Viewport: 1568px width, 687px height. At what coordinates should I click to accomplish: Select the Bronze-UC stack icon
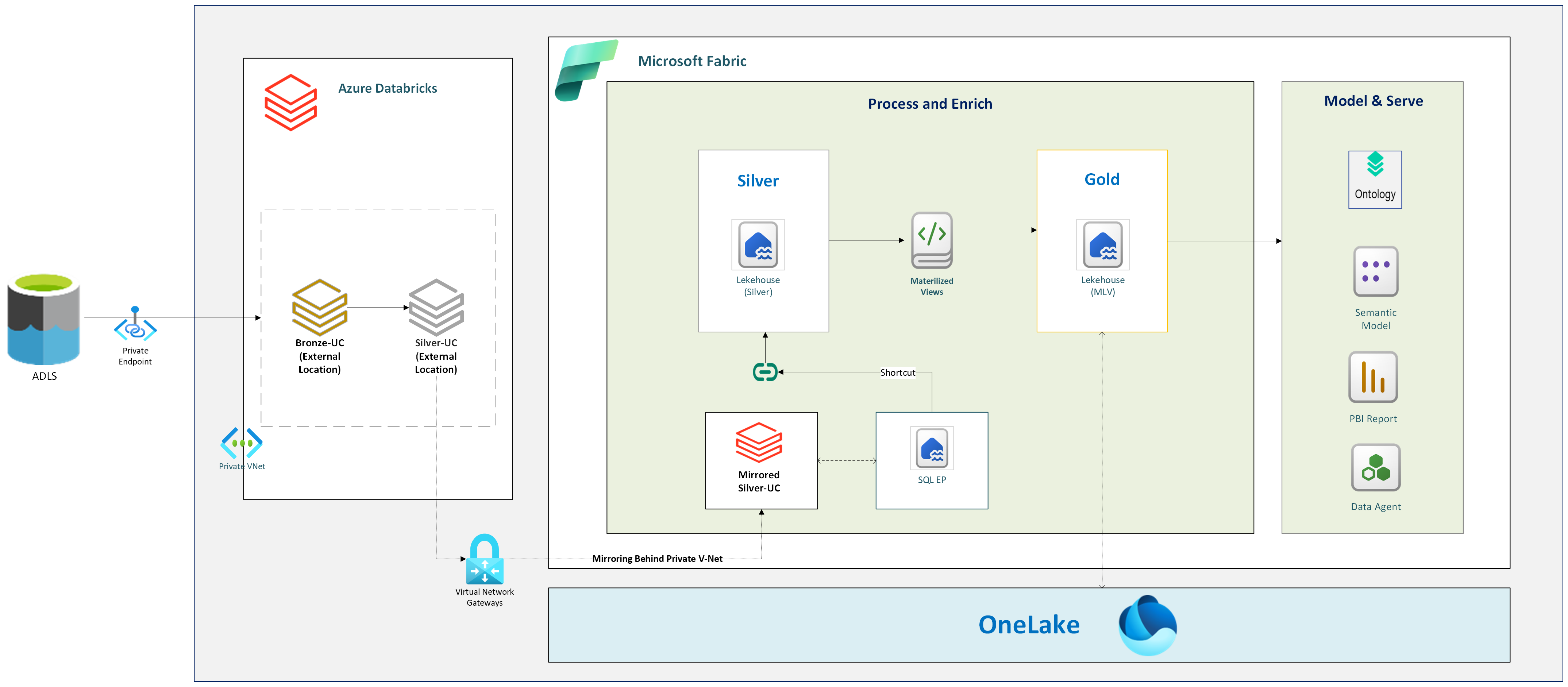click(x=320, y=307)
